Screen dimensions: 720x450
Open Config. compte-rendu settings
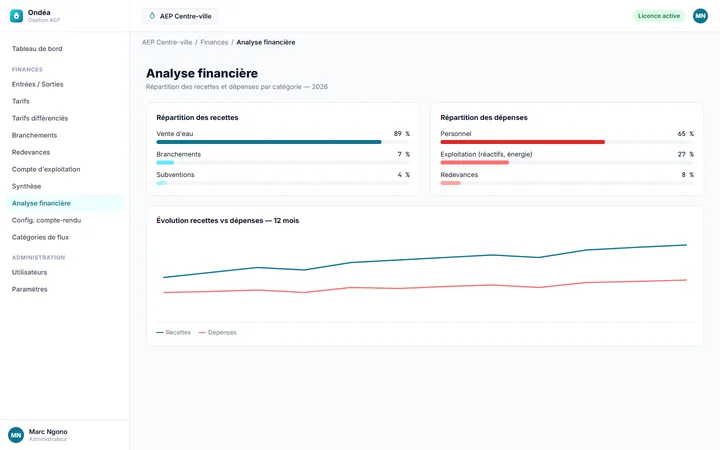pos(46,220)
